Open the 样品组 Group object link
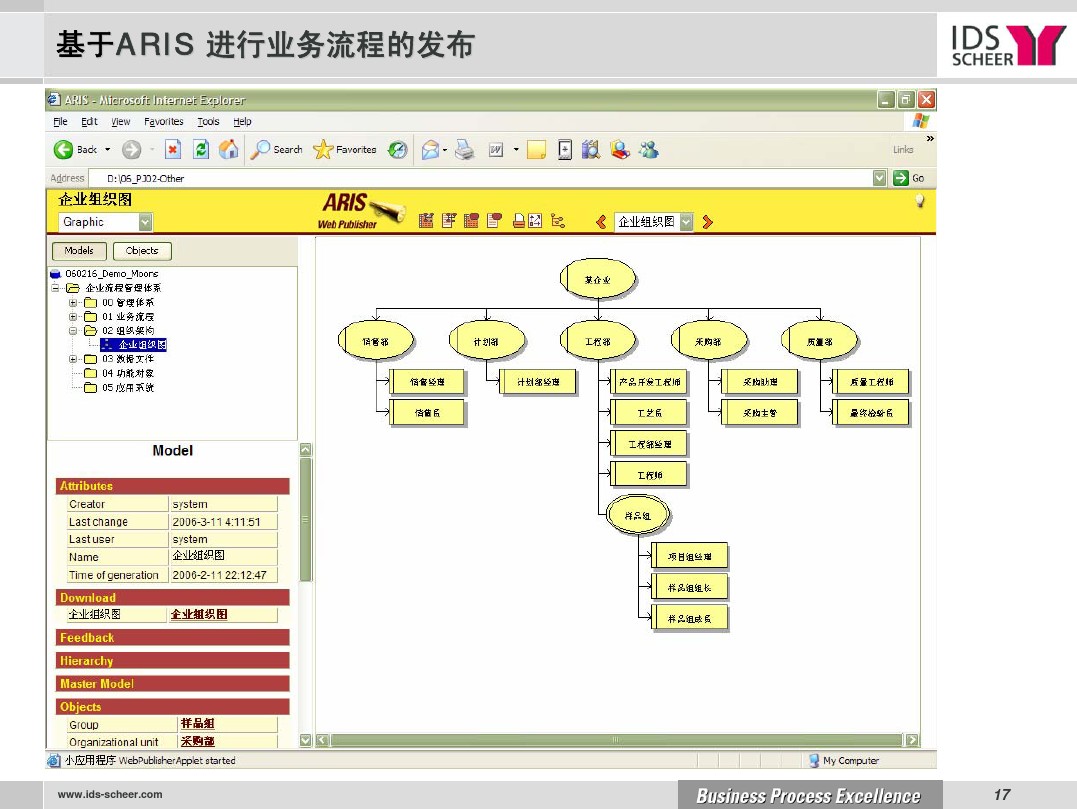 tap(198, 723)
